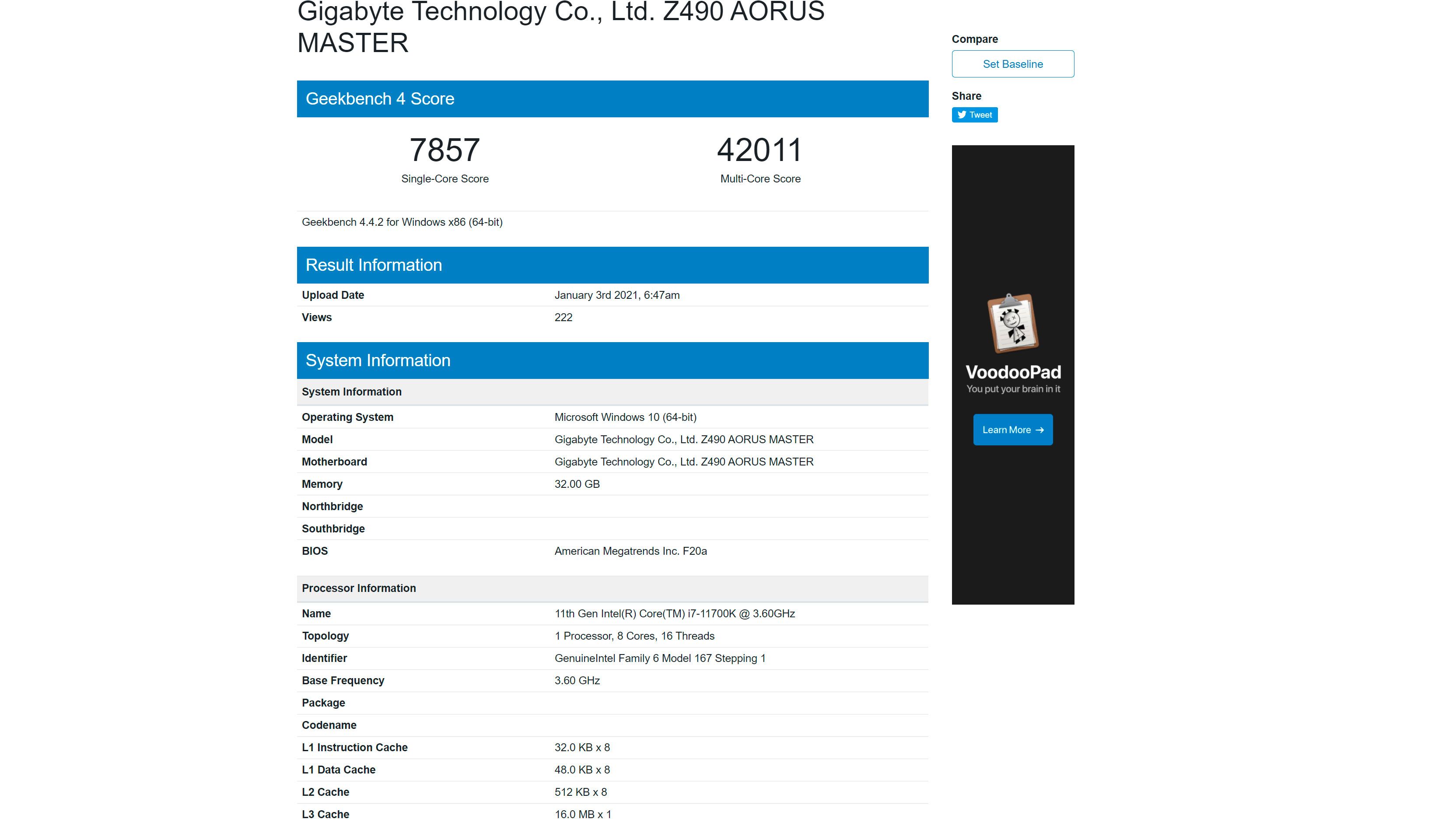The height and width of the screenshot is (819, 1456).
Task: Click the Compare heading
Action: [974, 39]
